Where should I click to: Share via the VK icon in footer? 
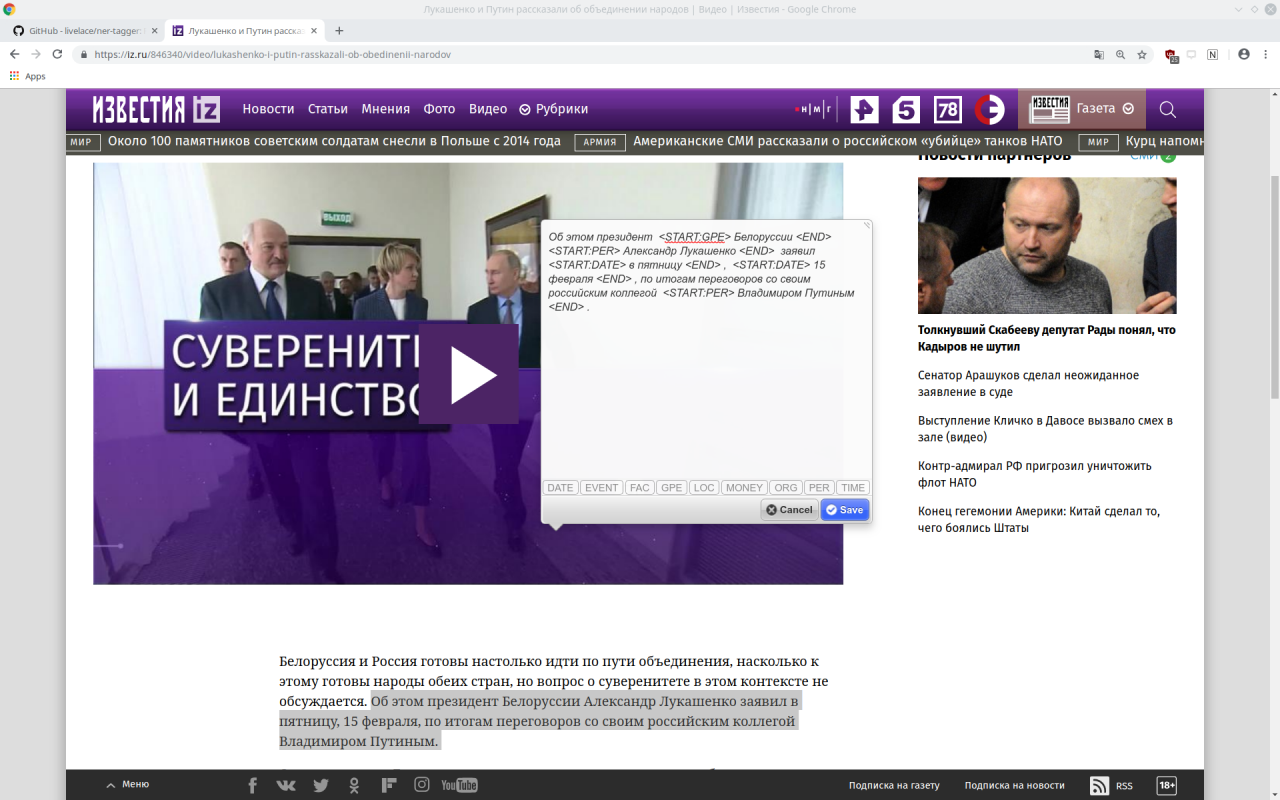(x=286, y=785)
